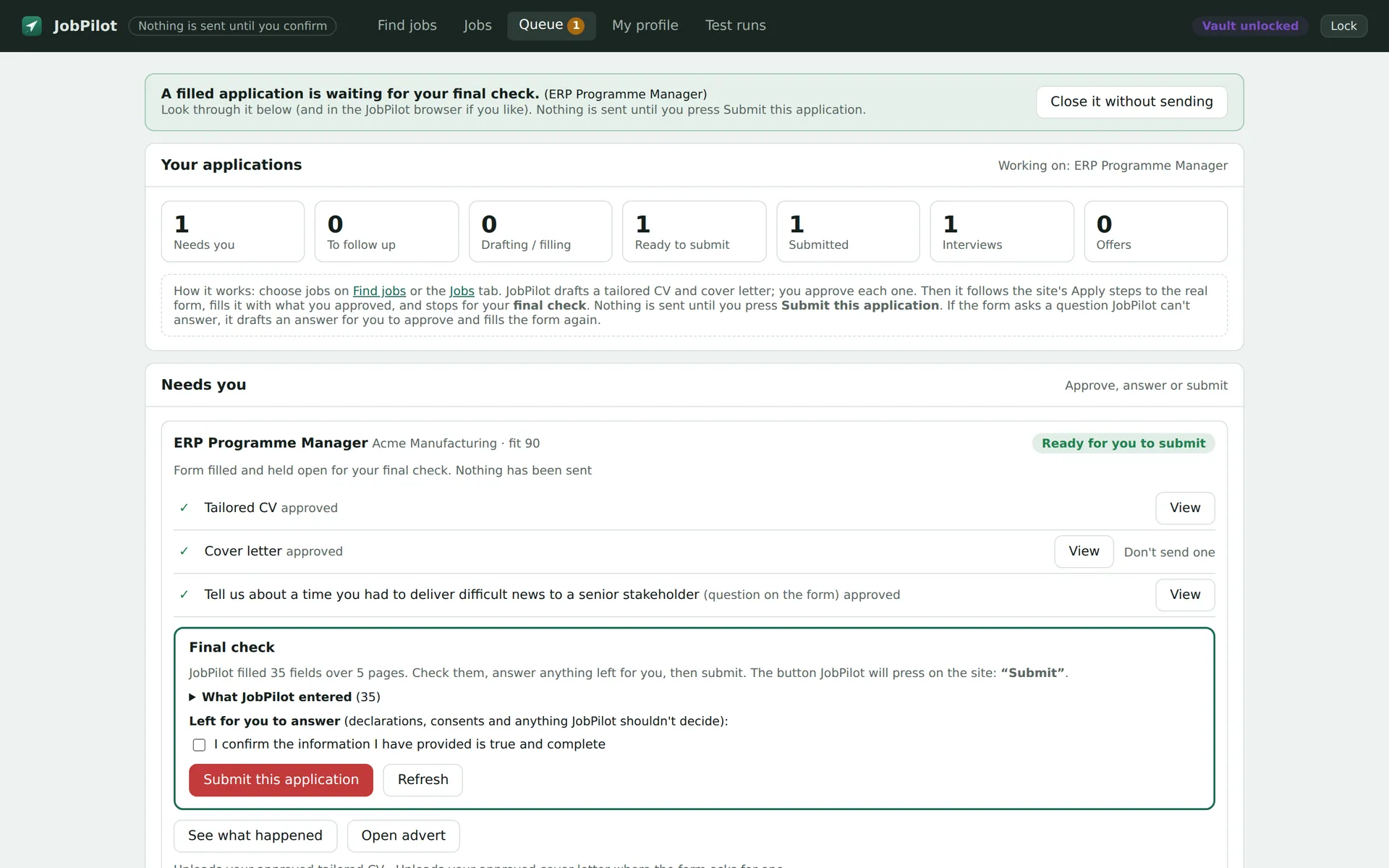Click the Ready for you to submit badge

click(1123, 443)
